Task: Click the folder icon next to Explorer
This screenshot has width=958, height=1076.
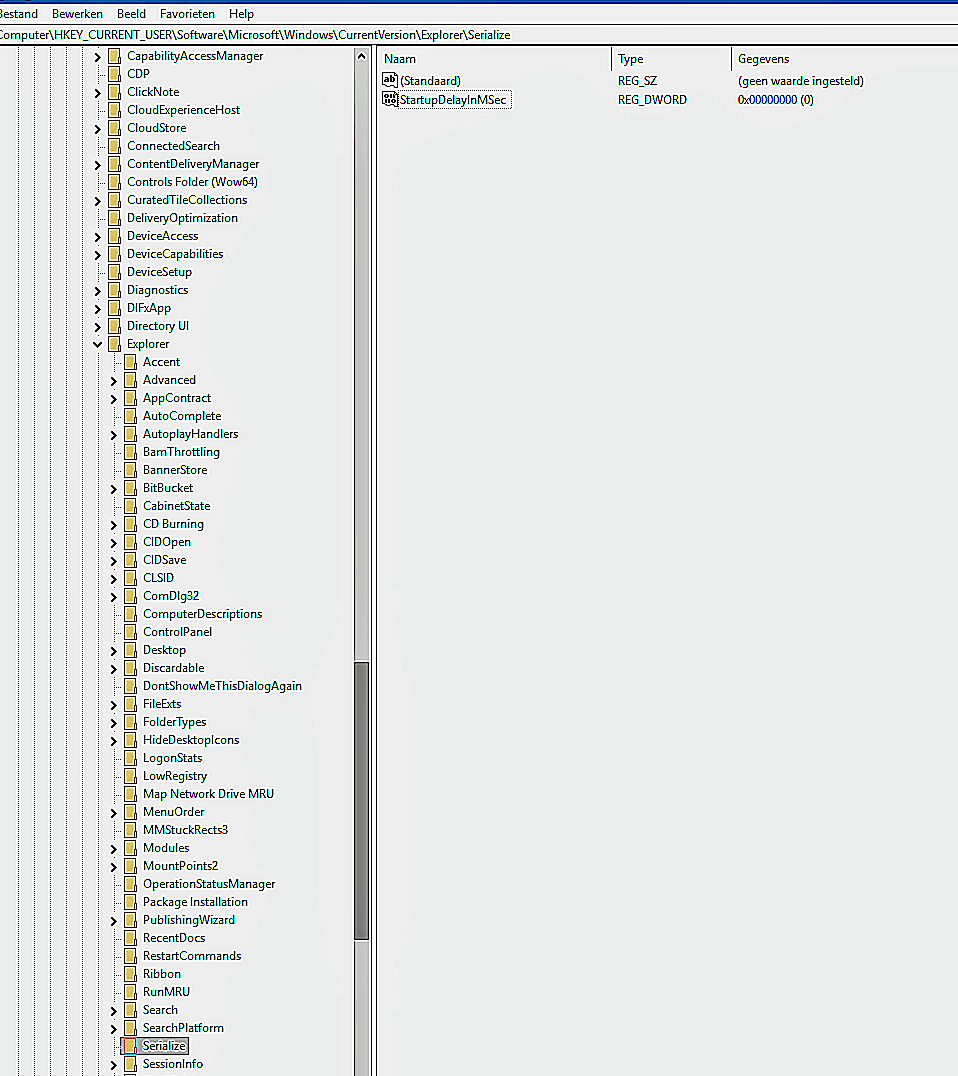Action: coord(115,344)
